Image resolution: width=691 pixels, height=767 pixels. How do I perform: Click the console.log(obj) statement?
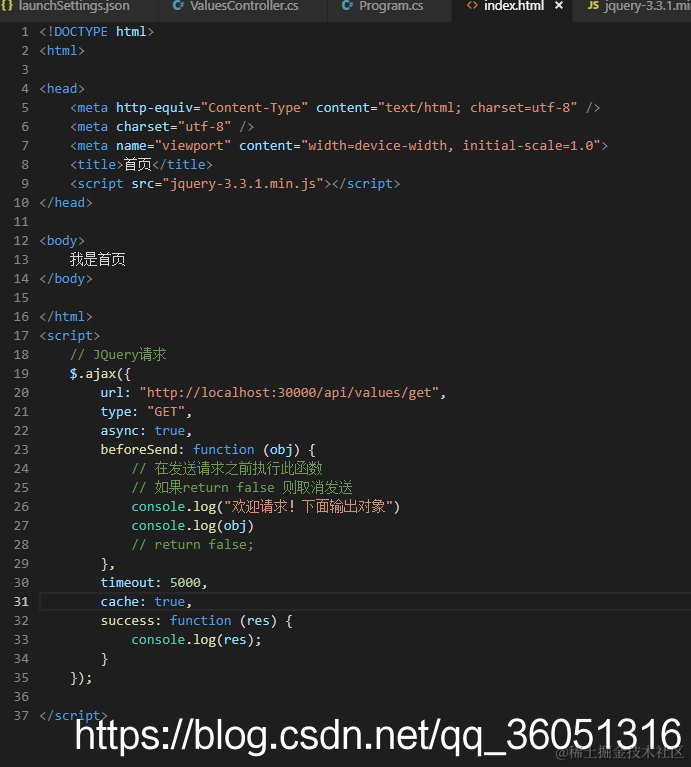click(x=193, y=526)
